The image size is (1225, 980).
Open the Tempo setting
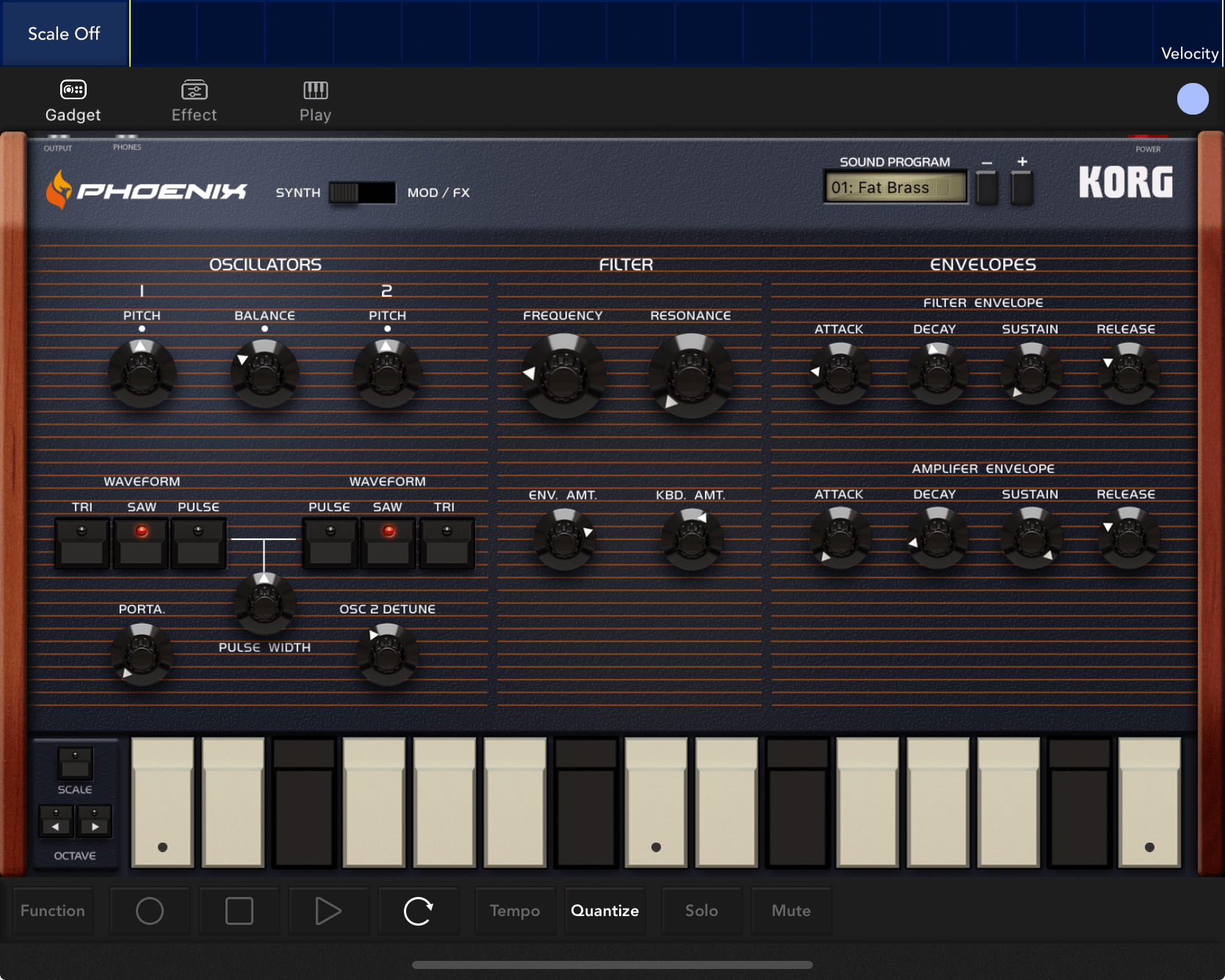[x=515, y=911]
